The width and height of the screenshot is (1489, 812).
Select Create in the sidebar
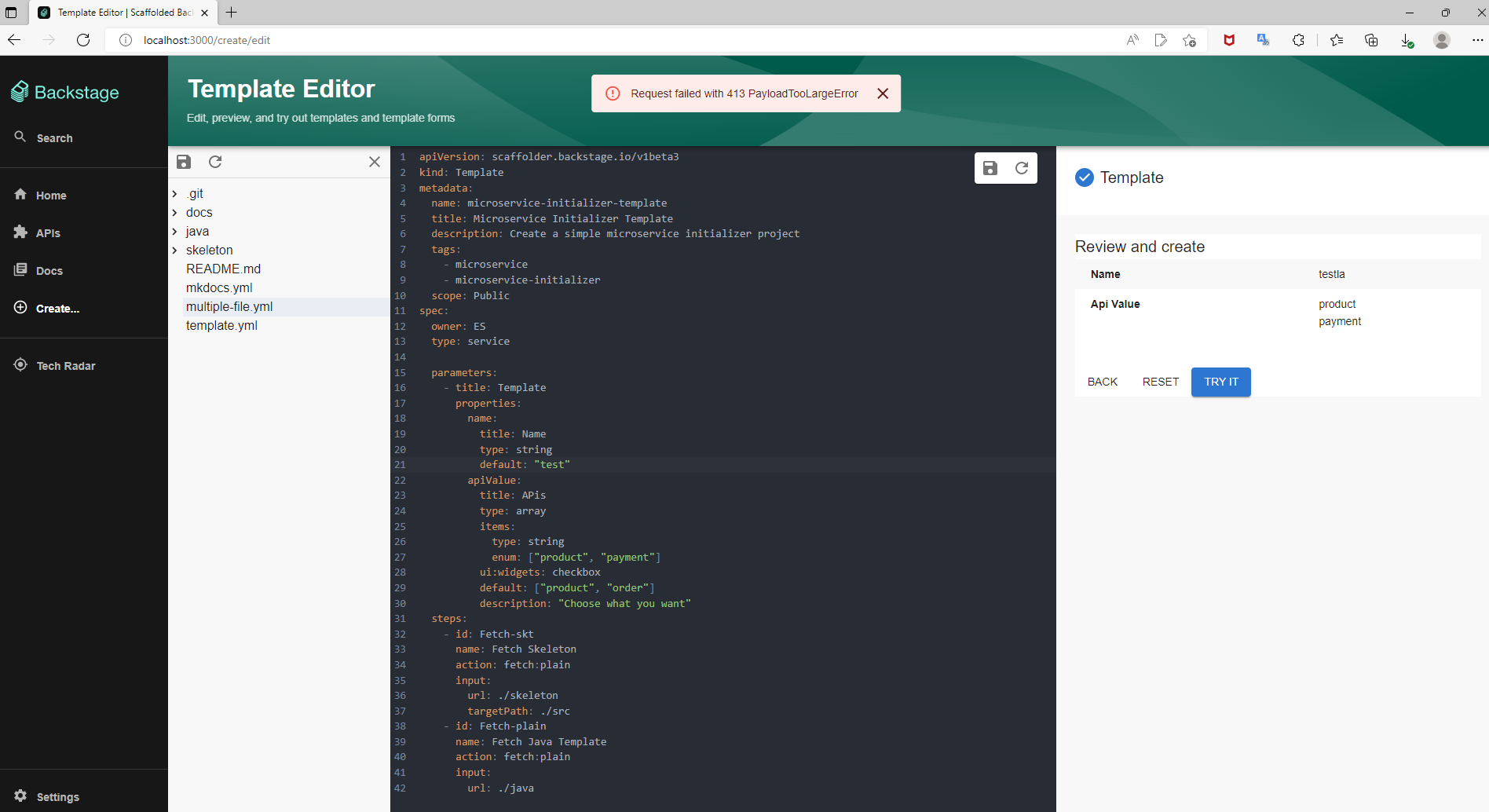[x=57, y=308]
